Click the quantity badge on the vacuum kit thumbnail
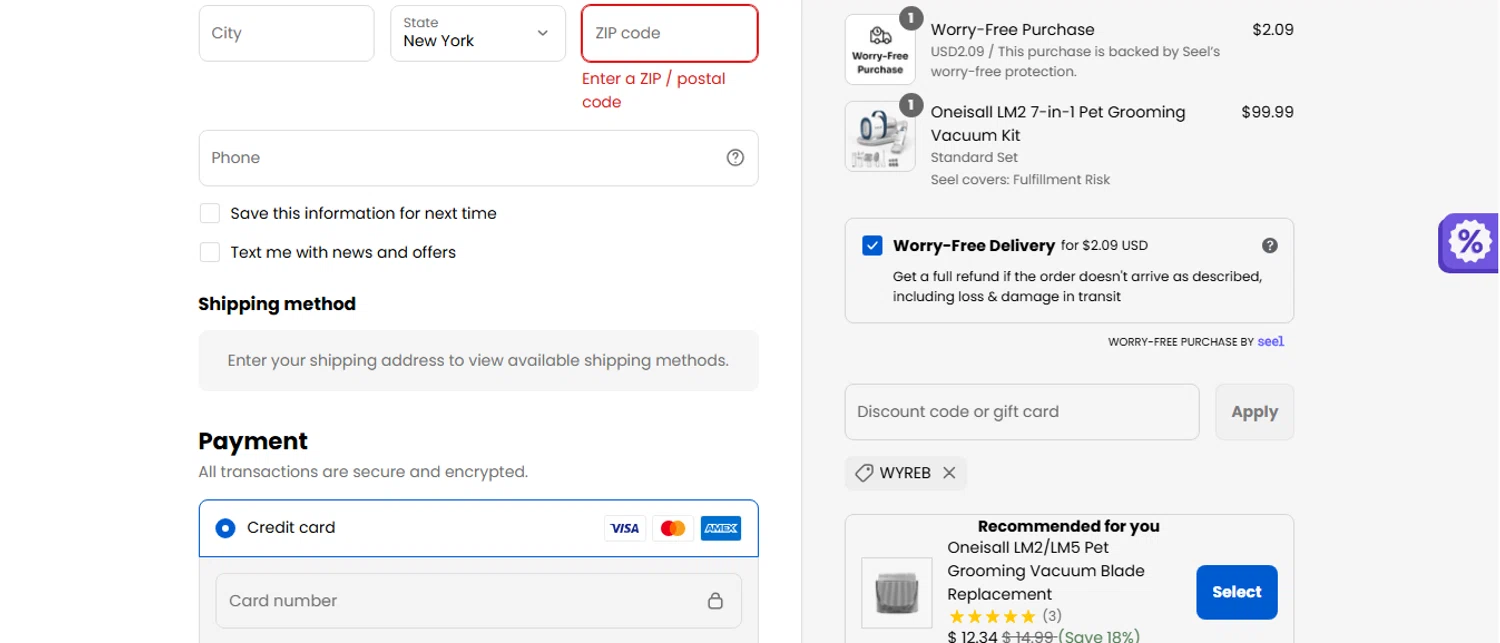This screenshot has height=643, width=1500. (x=911, y=104)
